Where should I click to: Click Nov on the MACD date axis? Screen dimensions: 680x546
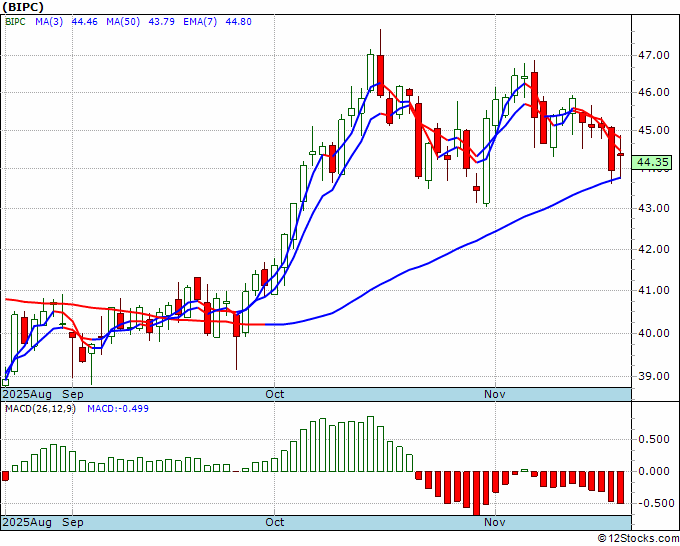[495, 522]
